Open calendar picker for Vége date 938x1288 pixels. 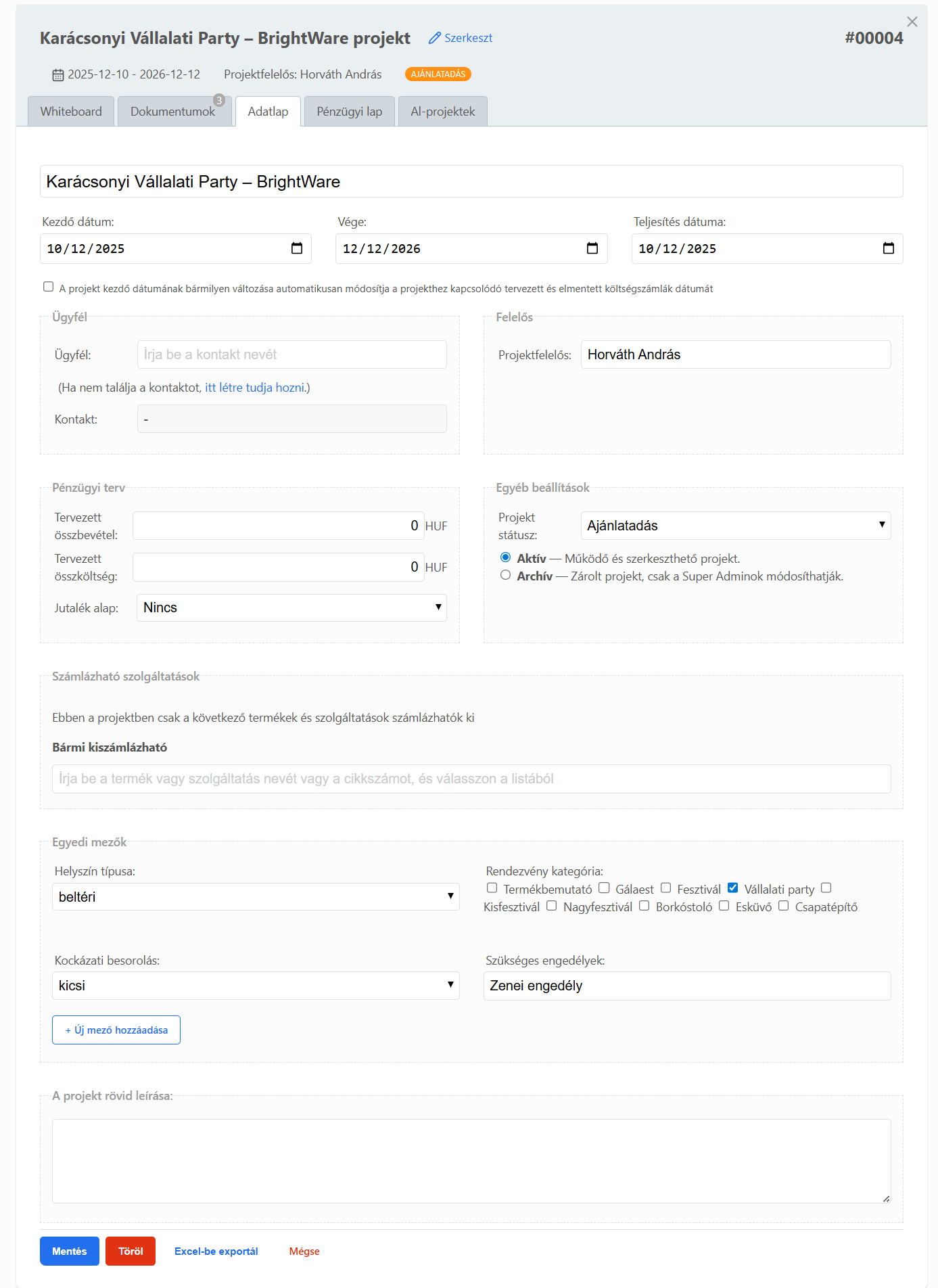592,248
